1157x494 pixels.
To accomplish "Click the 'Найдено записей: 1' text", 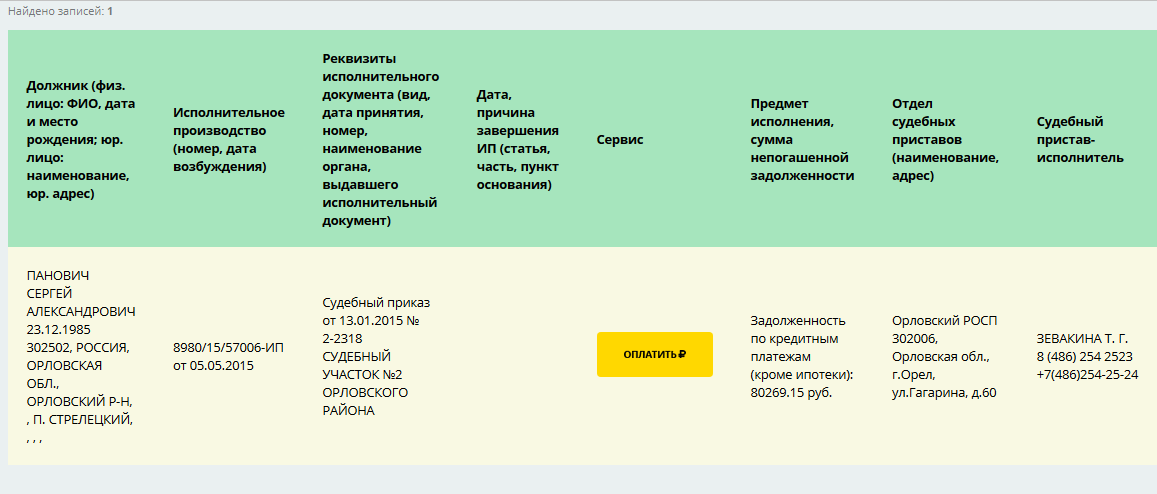I will click(x=61, y=12).
